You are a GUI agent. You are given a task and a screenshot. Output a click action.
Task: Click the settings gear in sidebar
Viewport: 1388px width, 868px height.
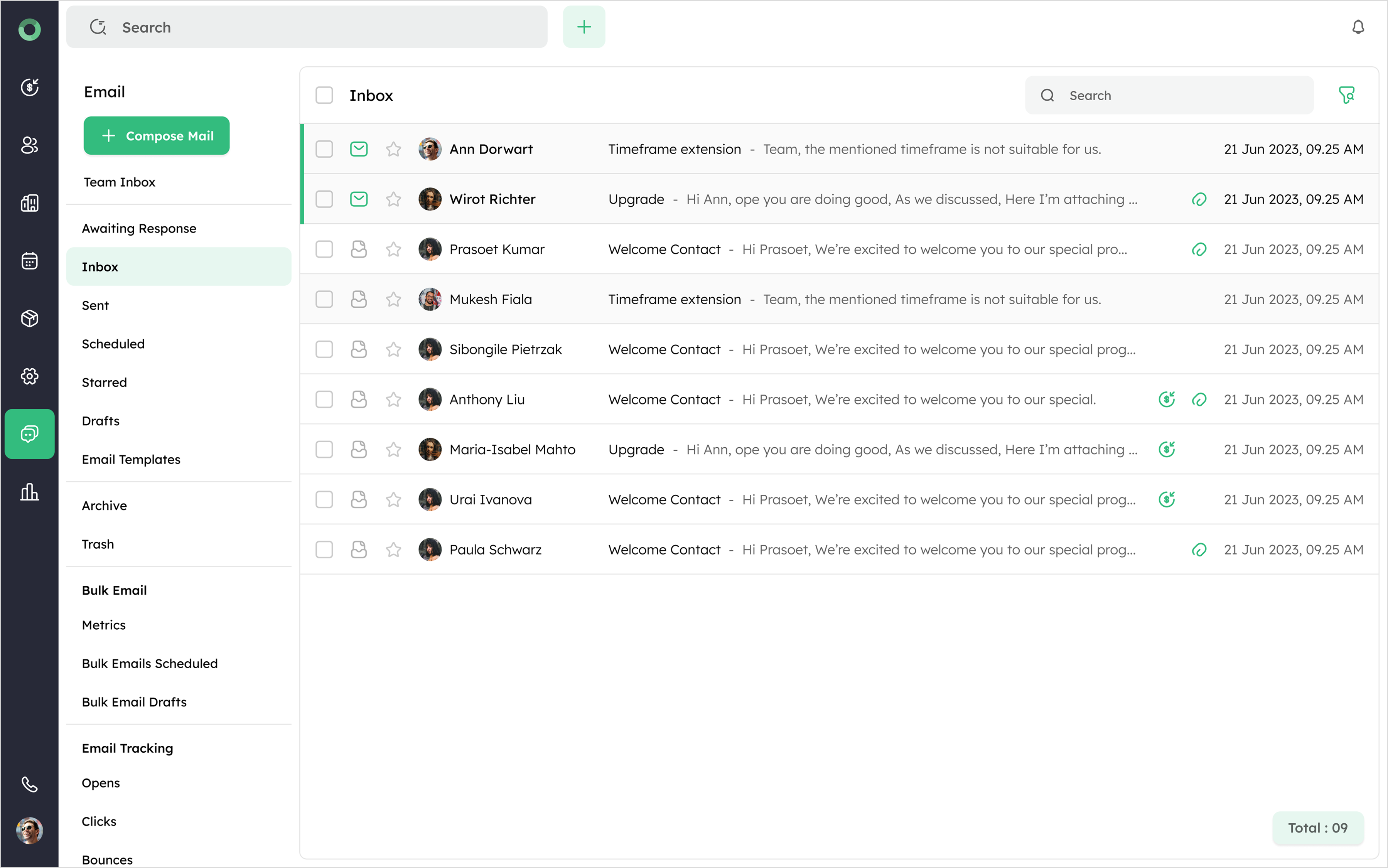(x=29, y=376)
